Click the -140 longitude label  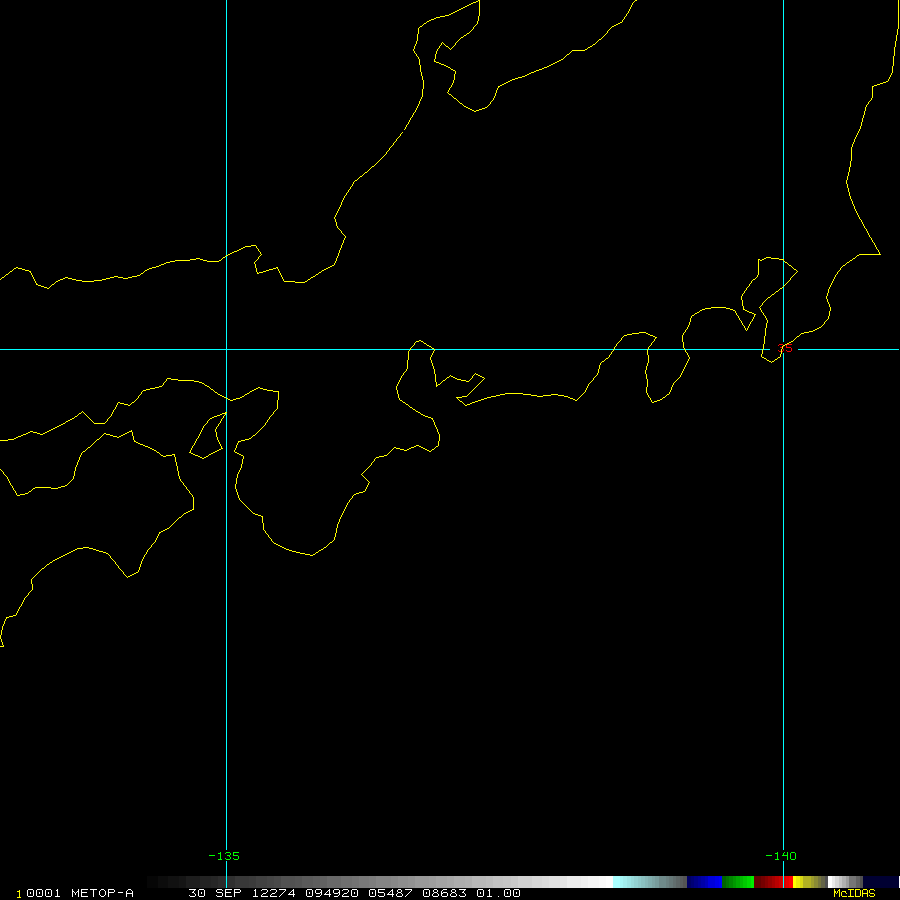click(780, 856)
